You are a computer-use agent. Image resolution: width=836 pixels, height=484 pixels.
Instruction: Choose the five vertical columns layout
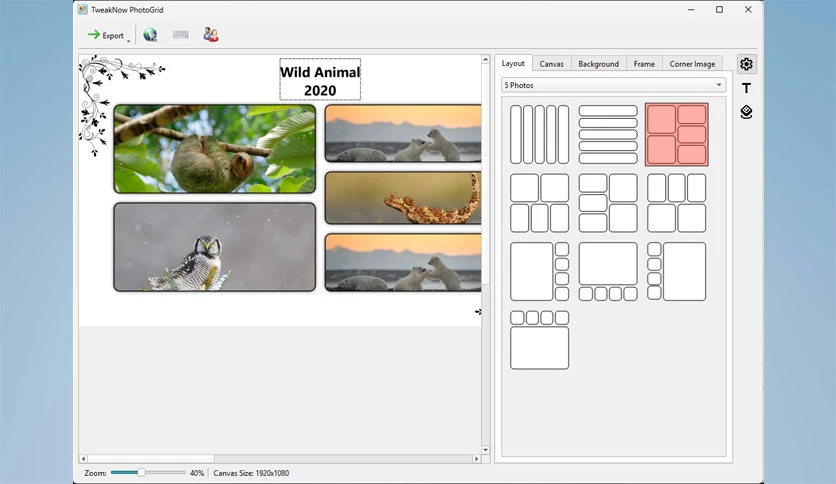click(x=539, y=134)
